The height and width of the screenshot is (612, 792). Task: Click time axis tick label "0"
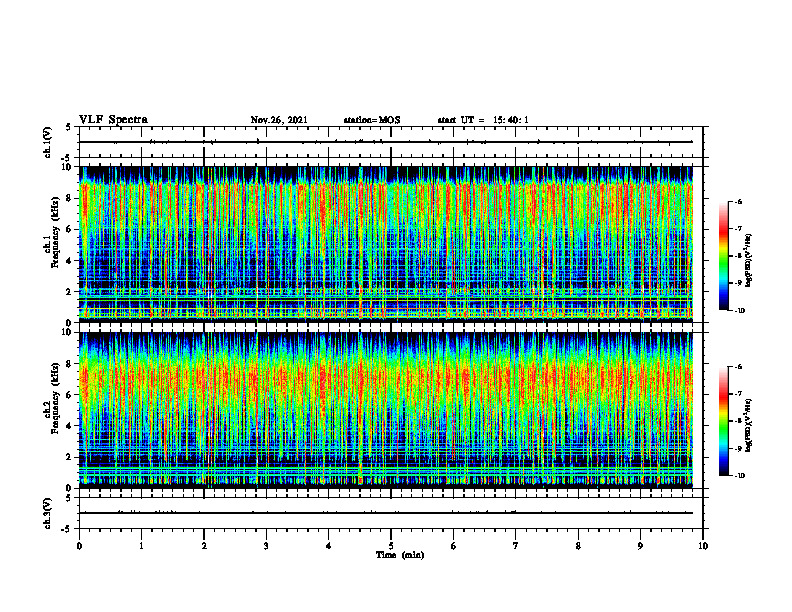click(79, 546)
